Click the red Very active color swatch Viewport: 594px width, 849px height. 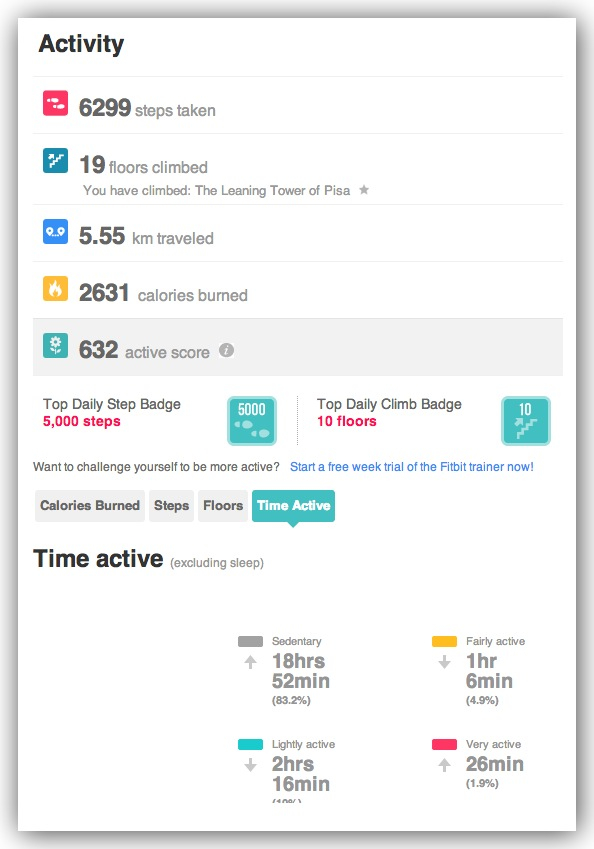[x=445, y=744]
